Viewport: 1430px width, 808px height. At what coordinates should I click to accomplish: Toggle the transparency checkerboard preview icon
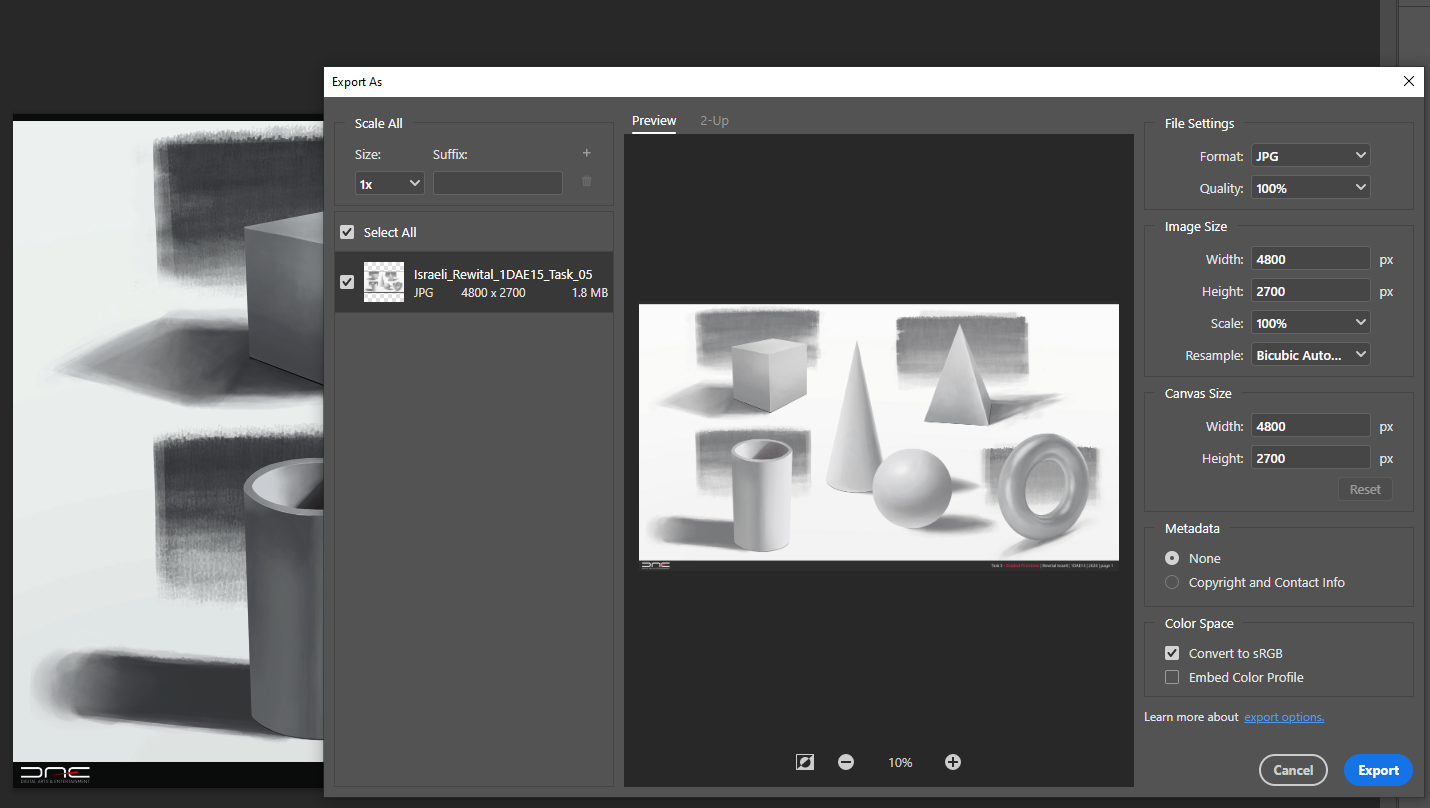(x=804, y=762)
